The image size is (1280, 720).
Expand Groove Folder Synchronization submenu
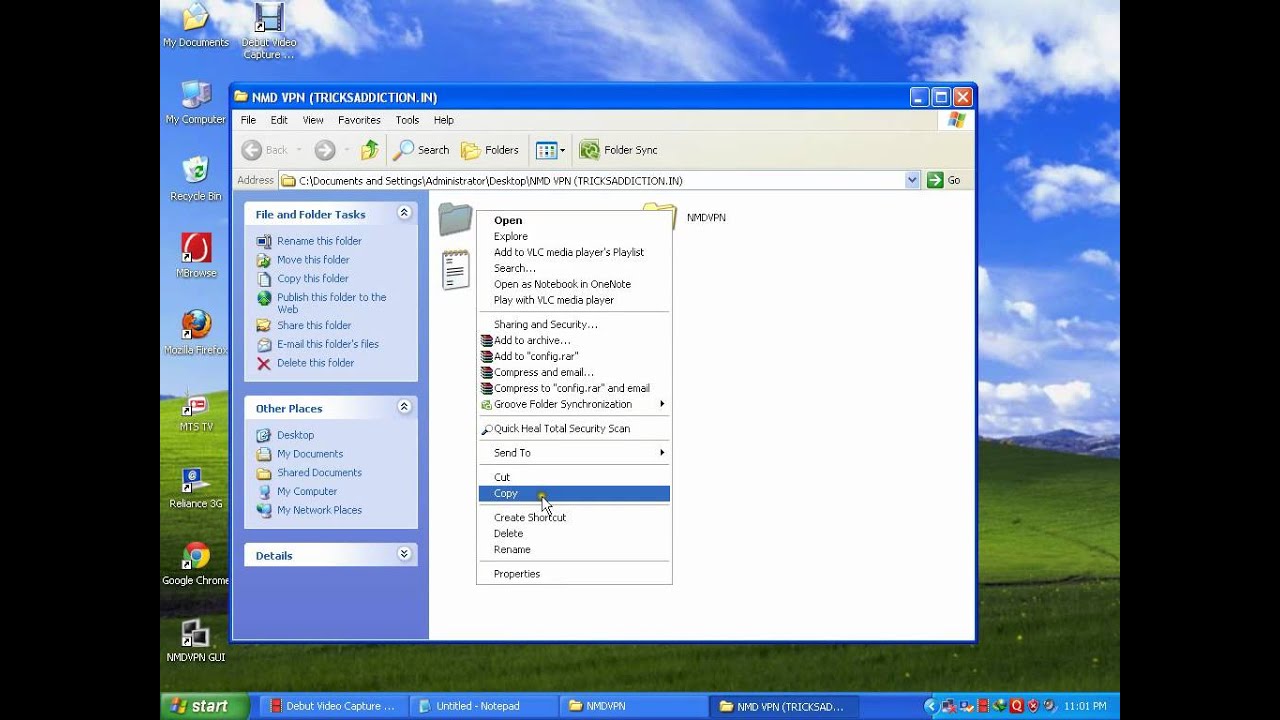(x=574, y=405)
